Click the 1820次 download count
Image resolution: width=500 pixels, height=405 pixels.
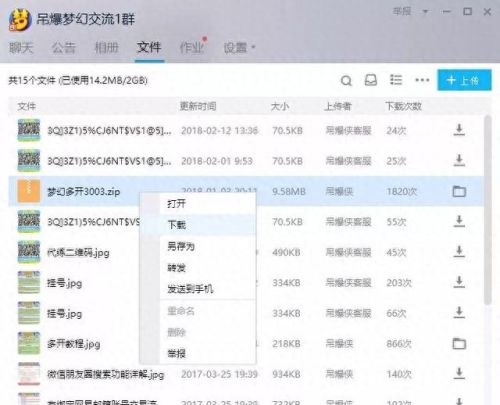(x=401, y=192)
